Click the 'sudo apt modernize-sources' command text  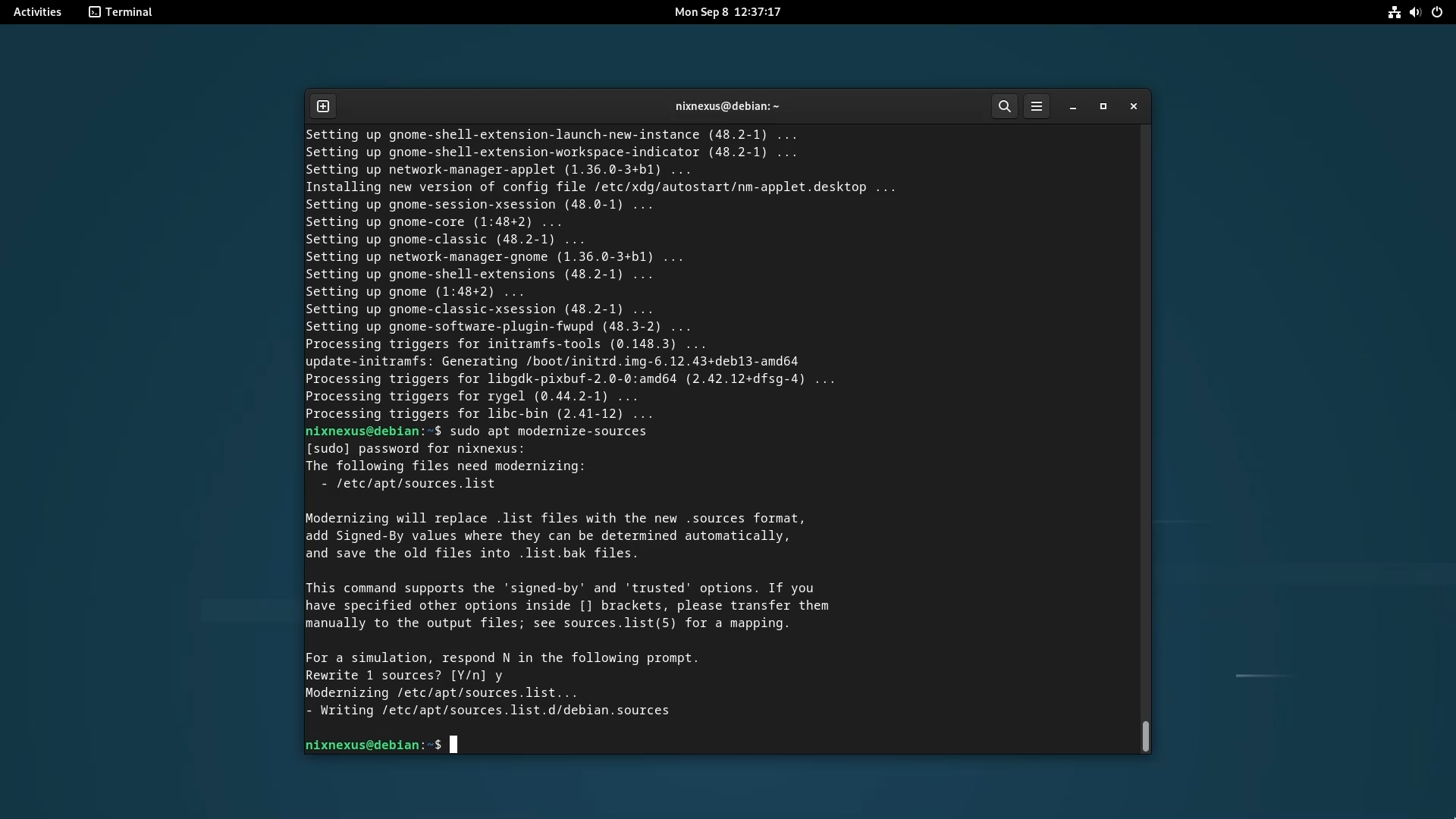(548, 431)
